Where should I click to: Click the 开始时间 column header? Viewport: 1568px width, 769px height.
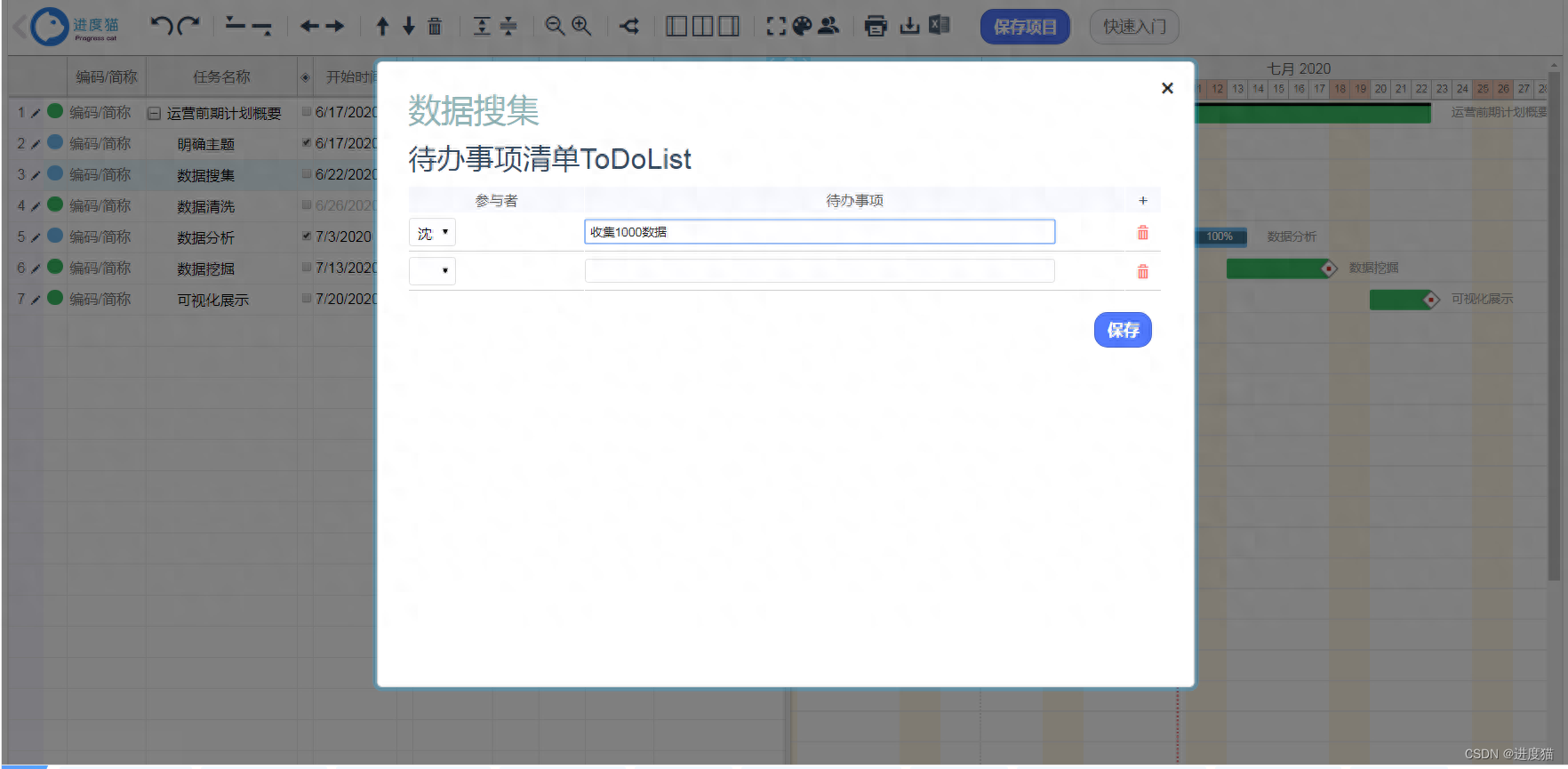pos(350,77)
